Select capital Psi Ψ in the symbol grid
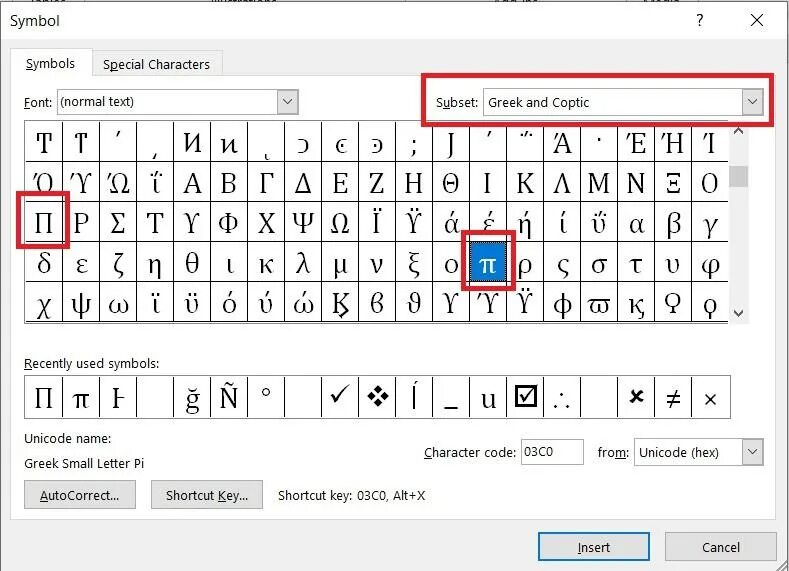 303,222
